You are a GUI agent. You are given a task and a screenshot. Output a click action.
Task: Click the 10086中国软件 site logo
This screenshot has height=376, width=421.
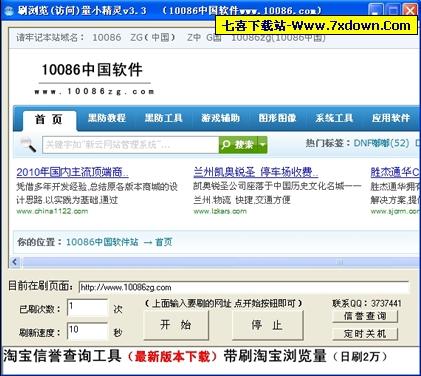click(x=94, y=78)
